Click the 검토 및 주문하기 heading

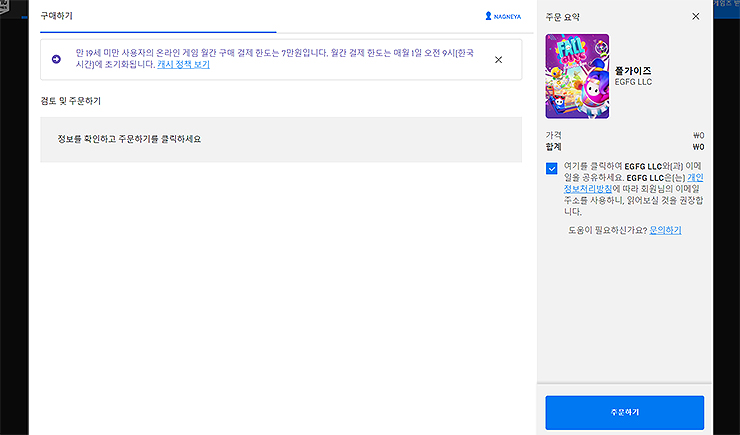tap(71, 101)
